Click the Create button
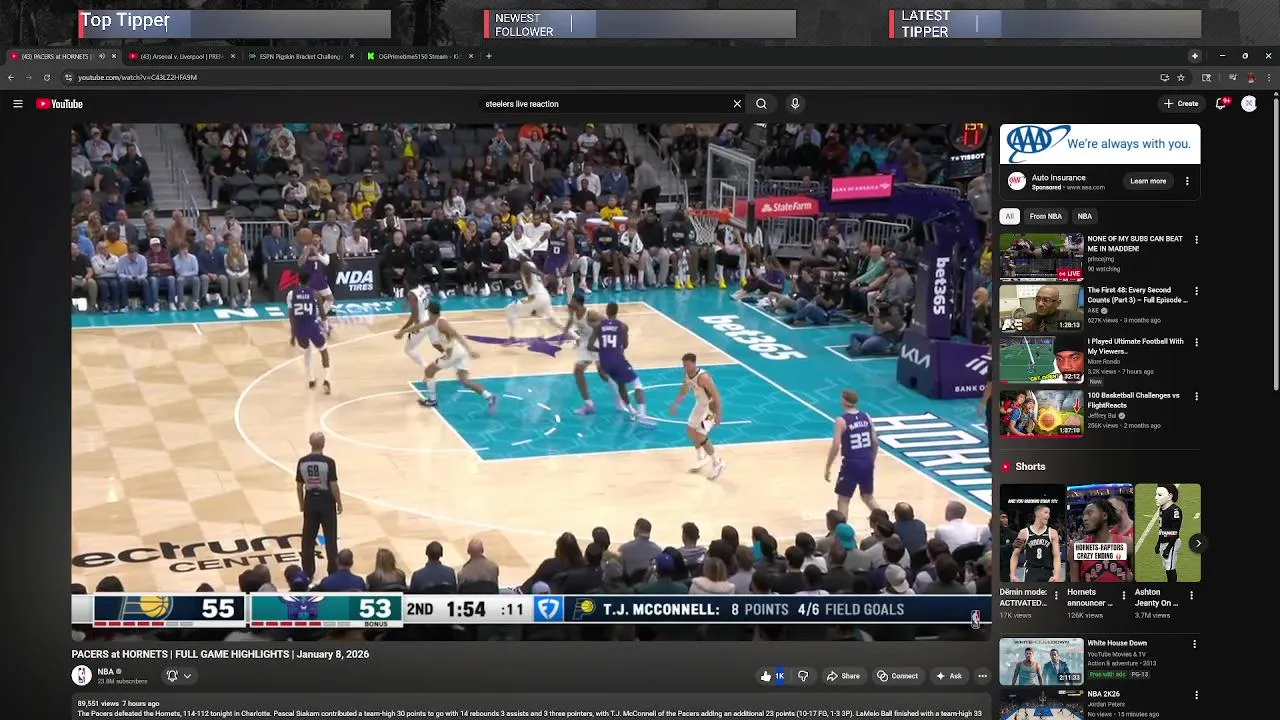The image size is (1280, 720). tap(1181, 104)
